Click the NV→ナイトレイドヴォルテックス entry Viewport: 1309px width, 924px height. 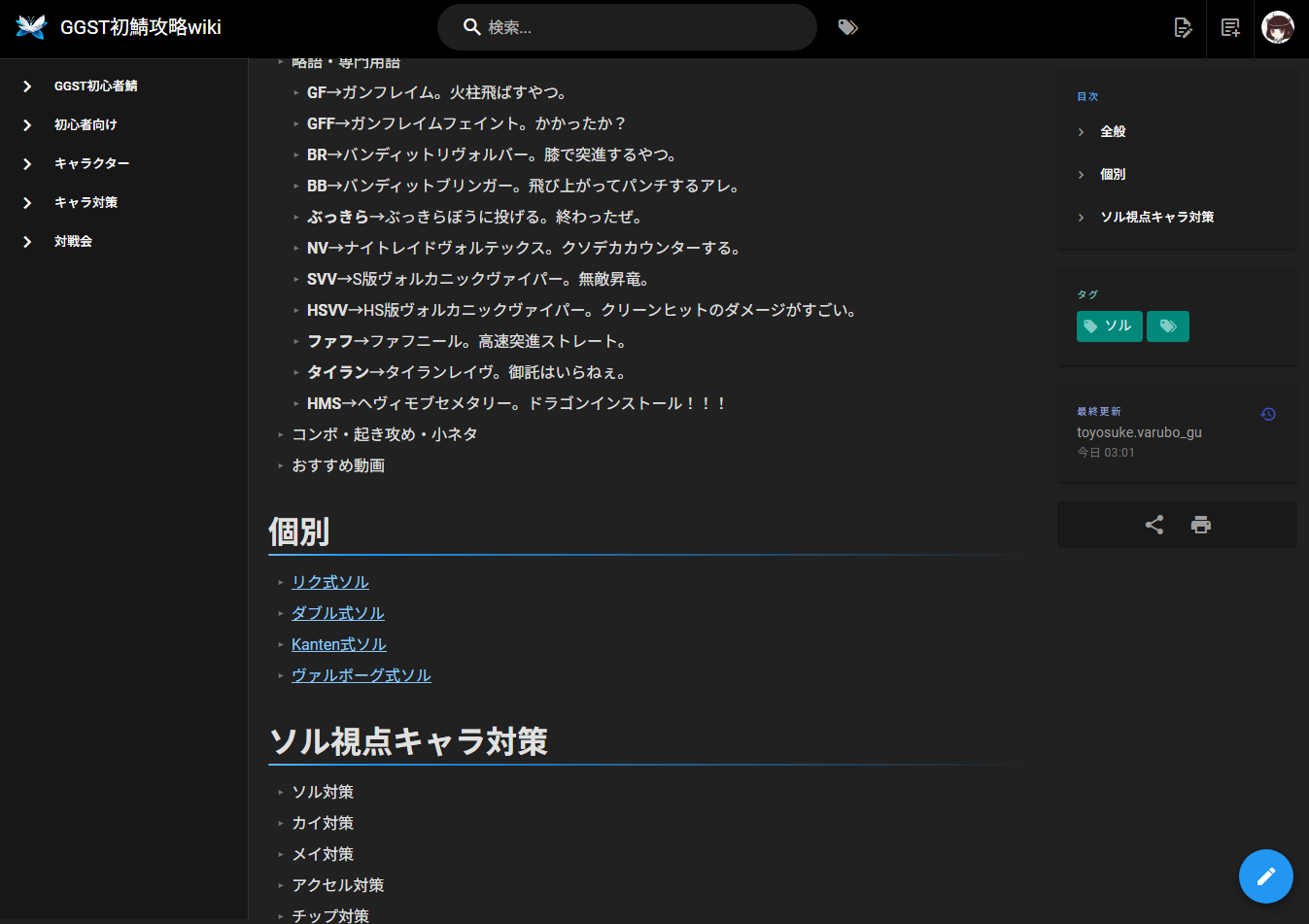coord(526,249)
